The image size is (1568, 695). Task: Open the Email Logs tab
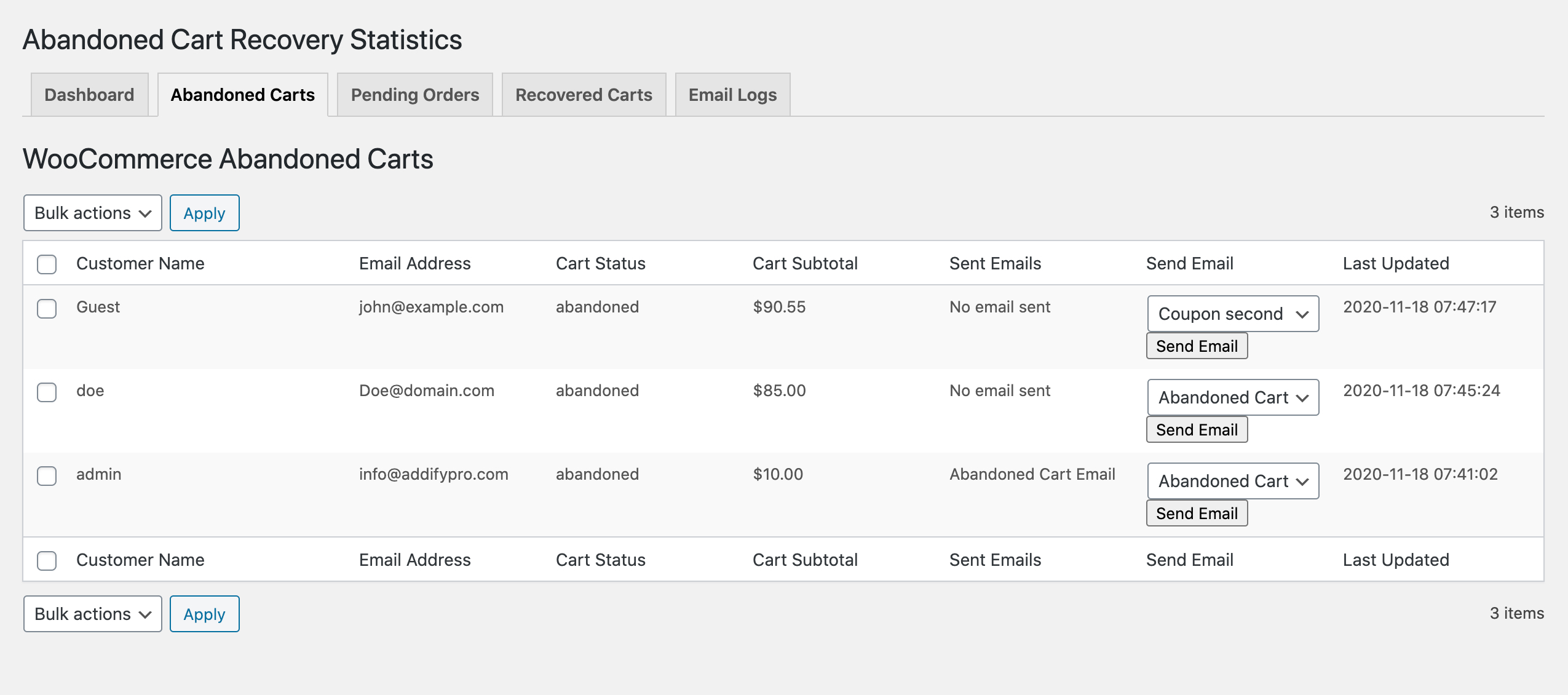[732, 95]
